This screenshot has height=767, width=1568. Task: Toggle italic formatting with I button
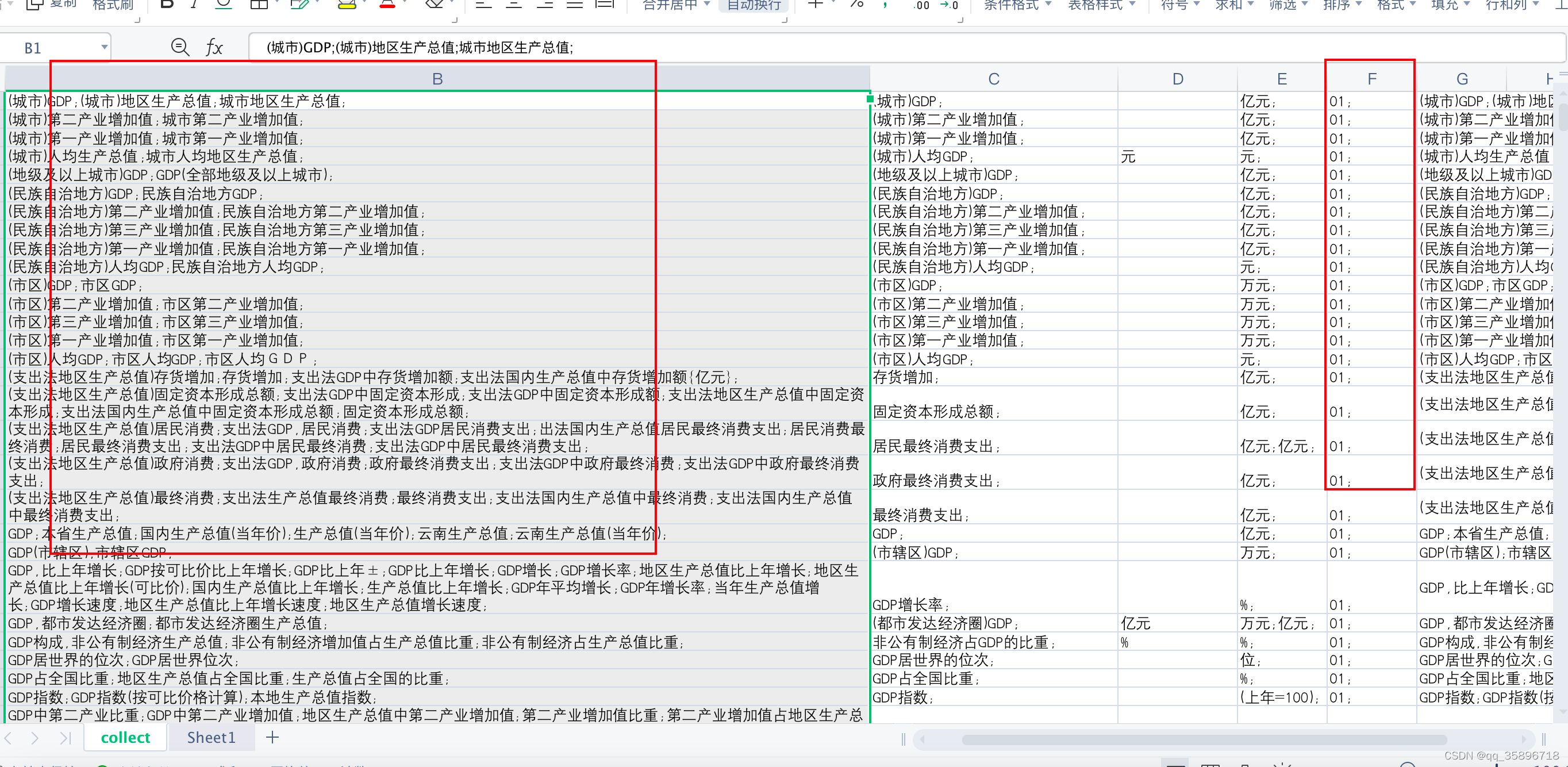[x=194, y=4]
